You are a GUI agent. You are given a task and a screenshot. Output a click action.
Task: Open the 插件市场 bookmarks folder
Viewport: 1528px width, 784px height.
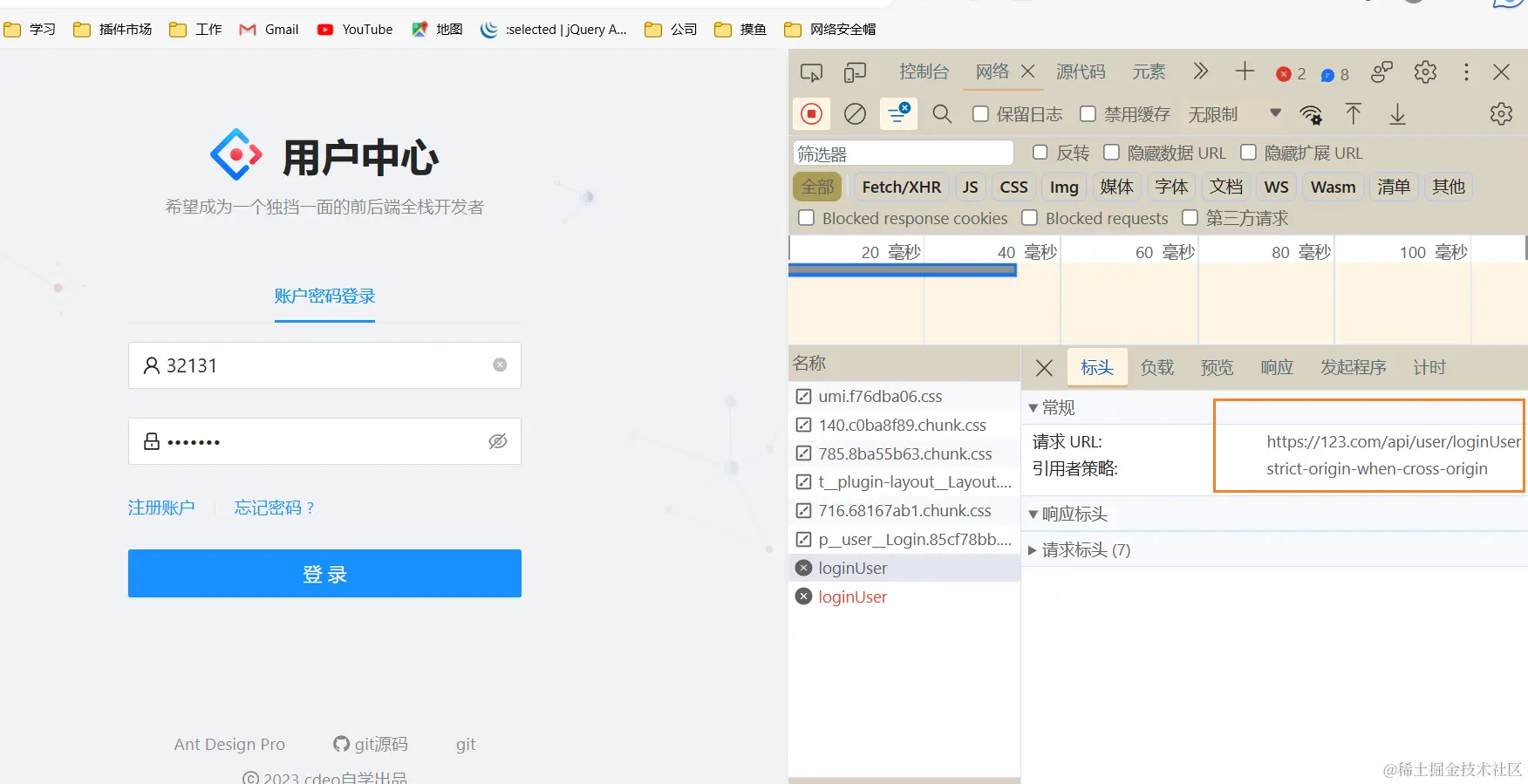point(113,30)
